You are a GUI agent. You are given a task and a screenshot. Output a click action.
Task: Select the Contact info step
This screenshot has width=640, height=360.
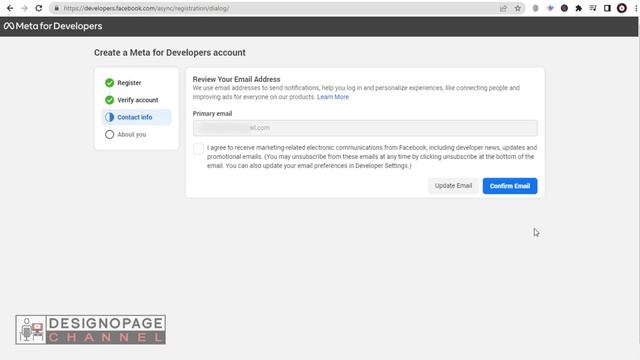tap(136, 117)
